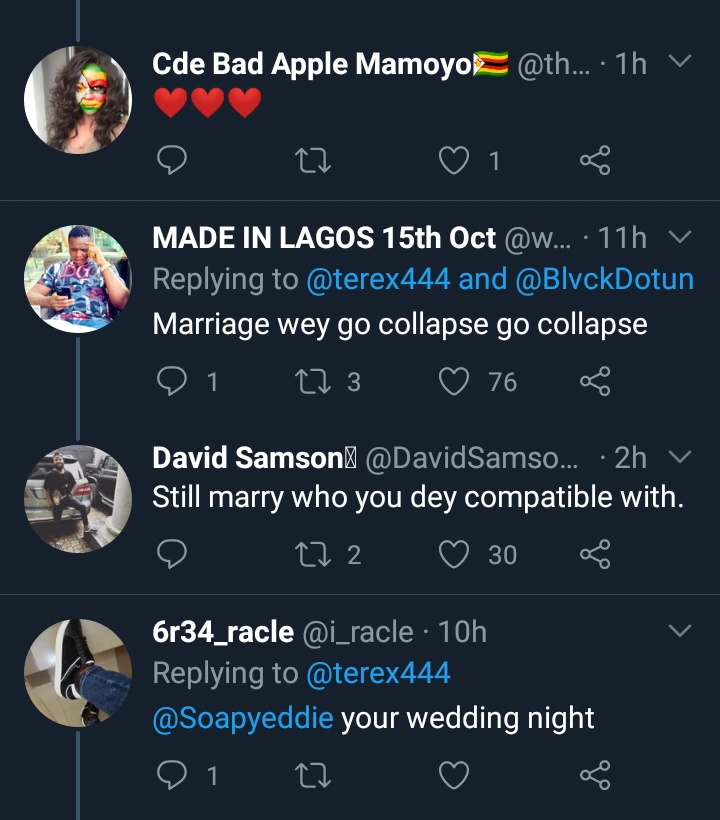View MADE IN LAGOS 15th Oct avatar

click(78, 279)
